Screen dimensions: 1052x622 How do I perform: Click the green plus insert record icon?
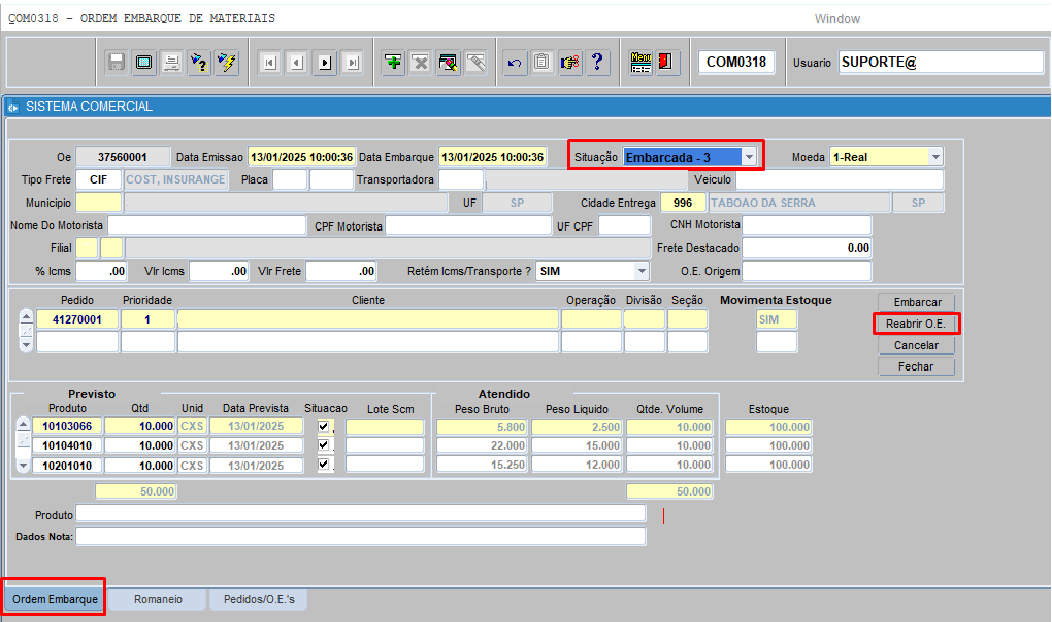pos(393,62)
